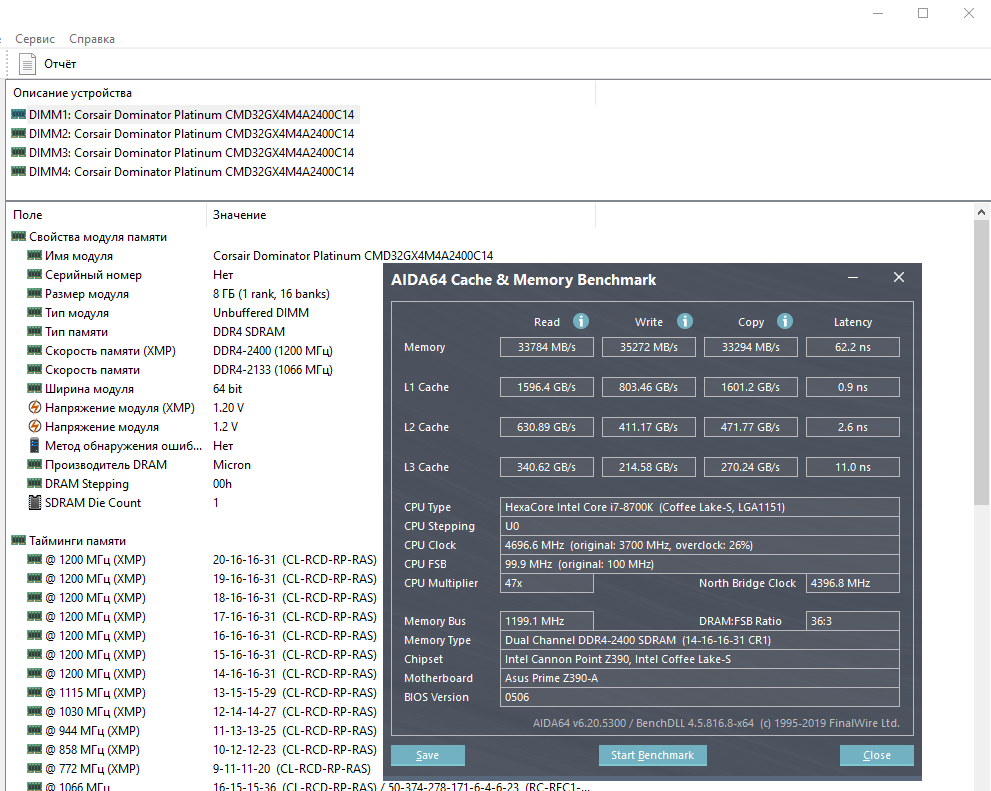Click Save in the benchmark window

(x=428, y=755)
